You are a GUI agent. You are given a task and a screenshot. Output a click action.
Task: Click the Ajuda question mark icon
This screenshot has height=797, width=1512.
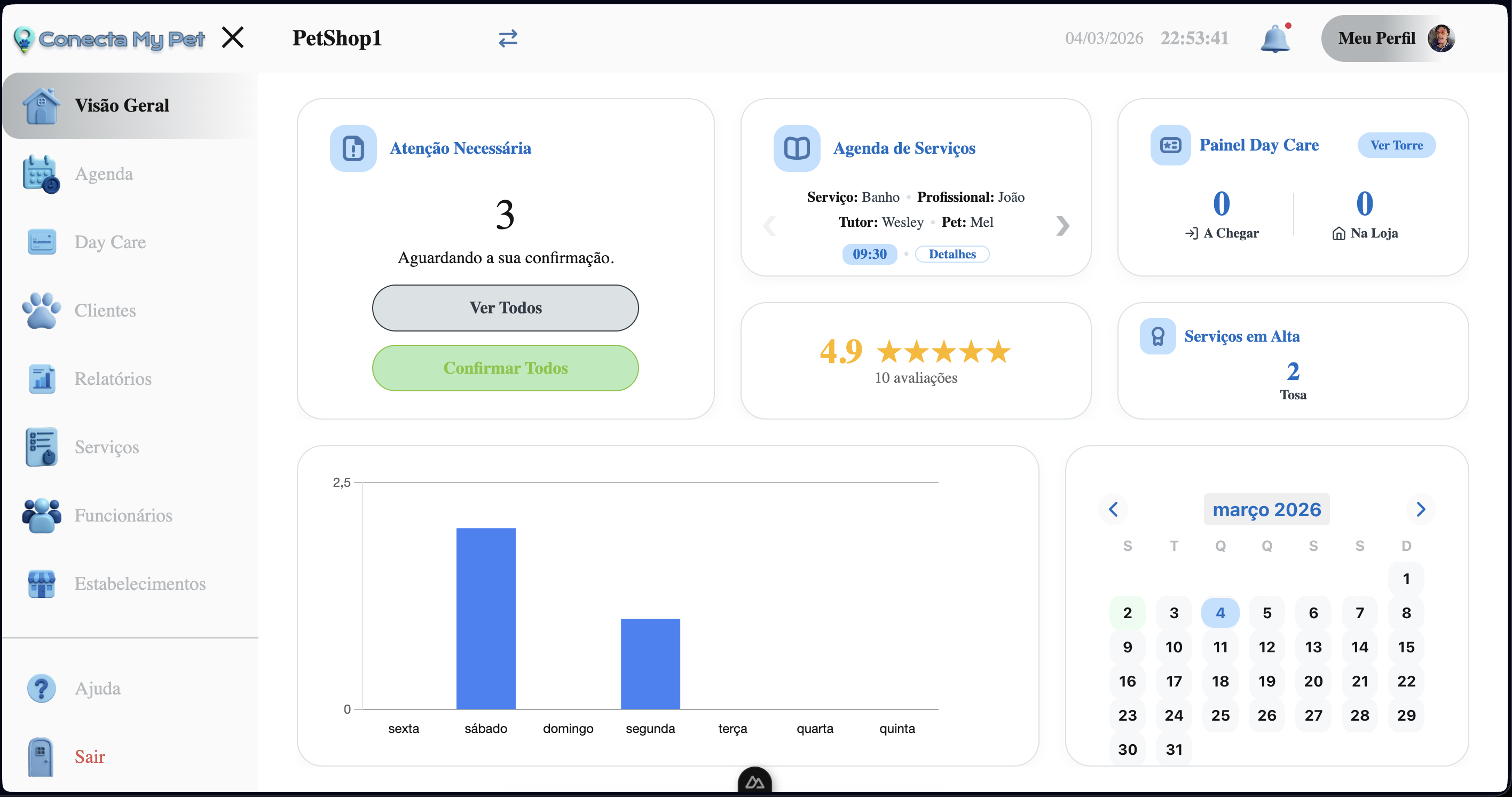coord(41,688)
